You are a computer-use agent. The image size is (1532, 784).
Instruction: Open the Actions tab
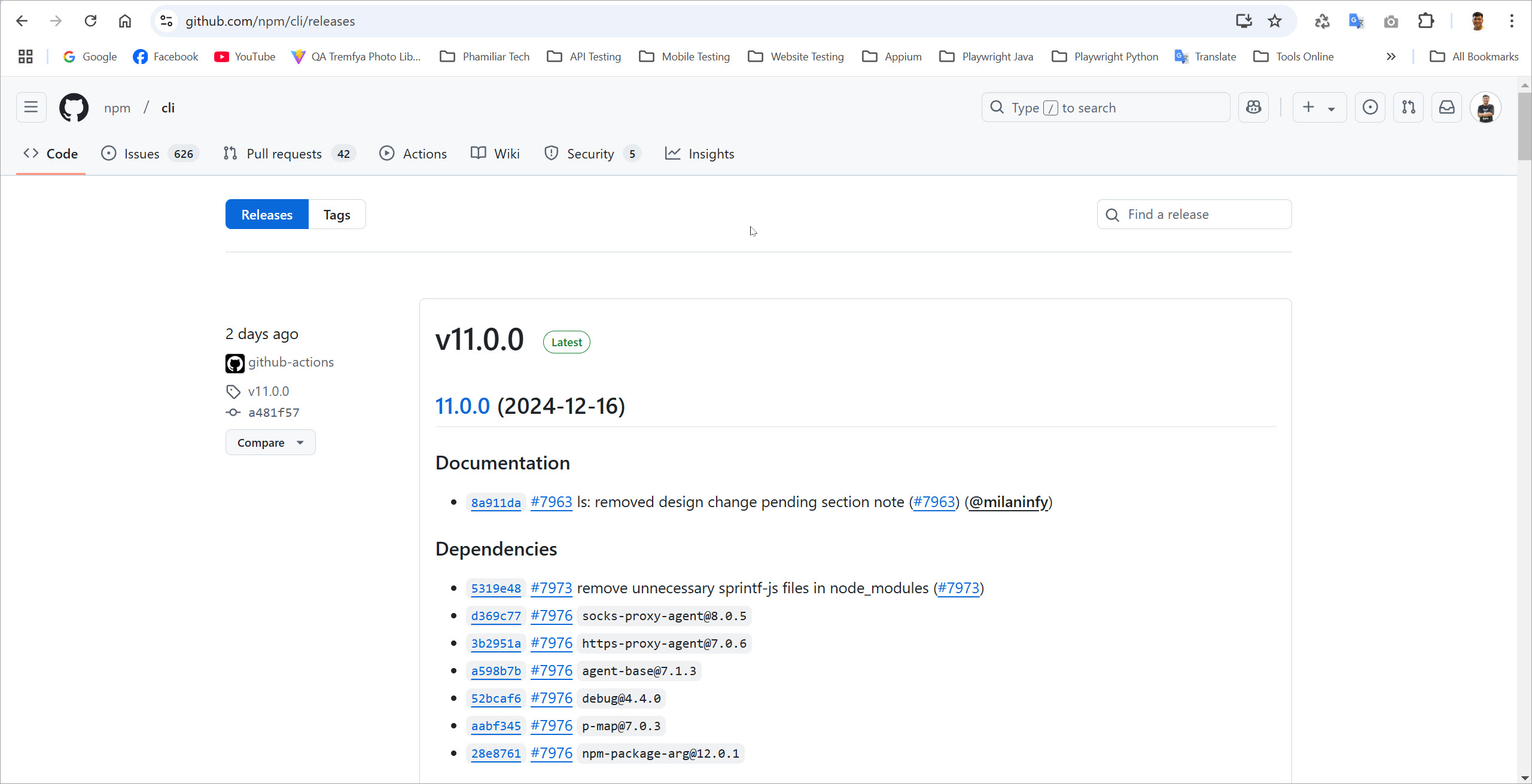coord(413,154)
